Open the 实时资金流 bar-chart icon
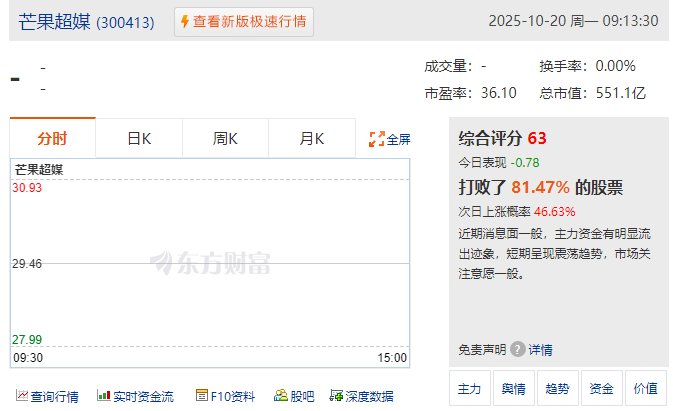The height and width of the screenshot is (411, 673). 103,396
